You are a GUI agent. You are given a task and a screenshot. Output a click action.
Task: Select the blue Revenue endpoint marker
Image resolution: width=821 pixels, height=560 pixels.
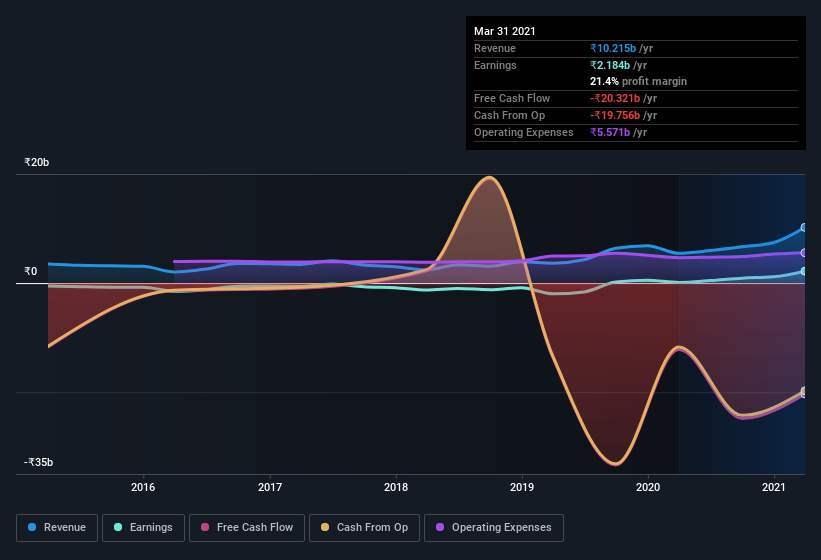804,228
